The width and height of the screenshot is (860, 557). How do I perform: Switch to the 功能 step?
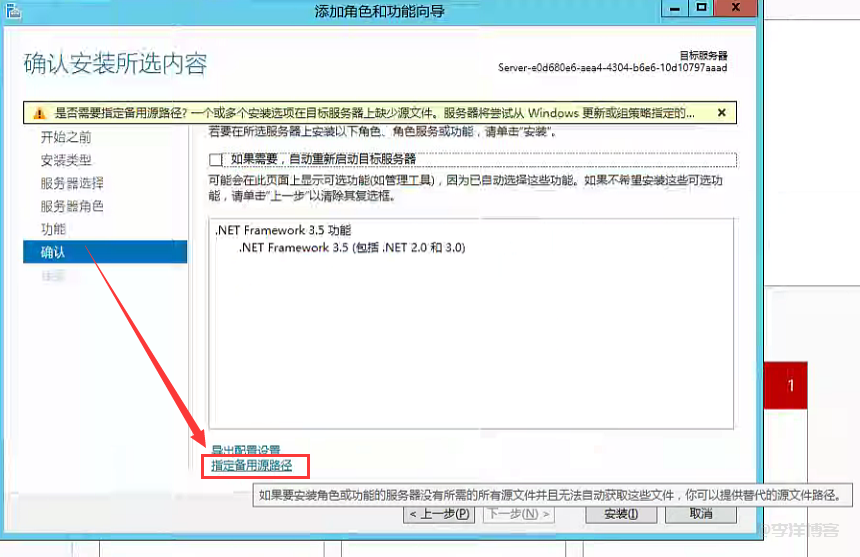point(53,229)
